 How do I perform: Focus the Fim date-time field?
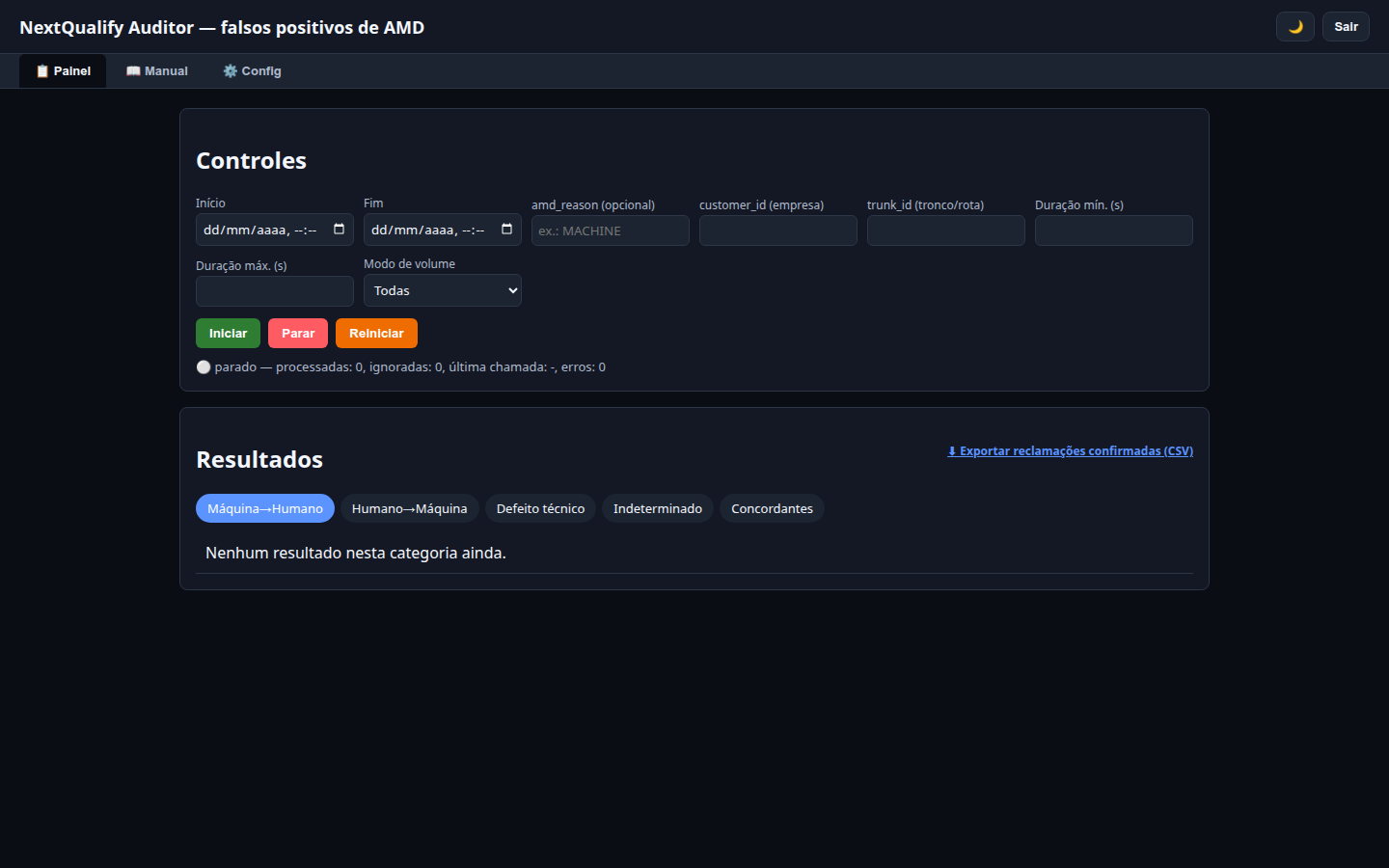click(x=443, y=230)
